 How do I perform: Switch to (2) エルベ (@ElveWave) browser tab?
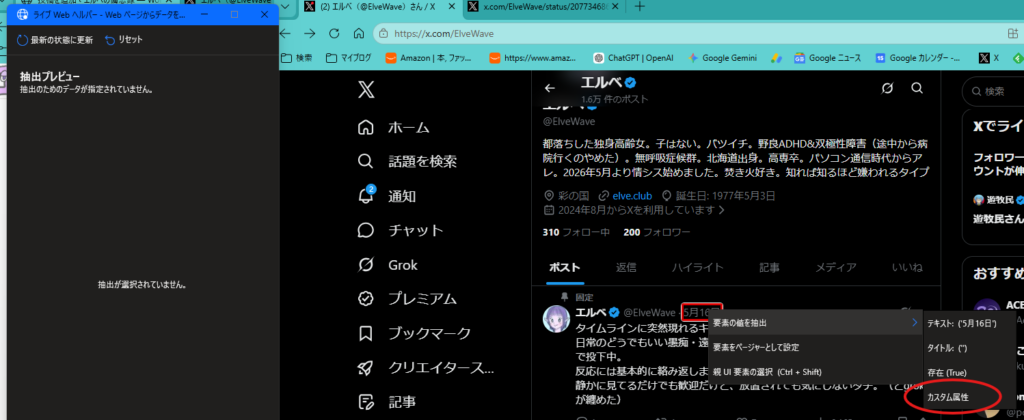(x=378, y=7)
